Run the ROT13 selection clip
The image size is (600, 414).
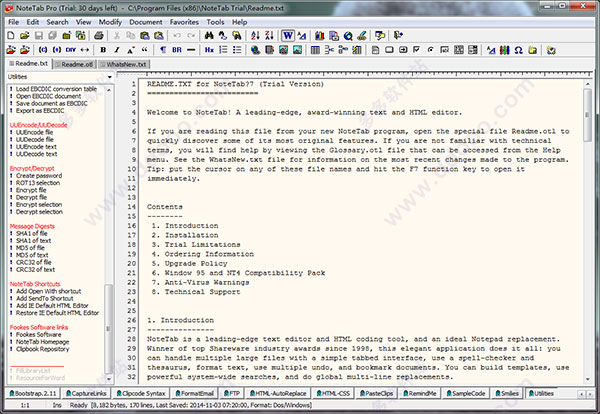(x=38, y=183)
